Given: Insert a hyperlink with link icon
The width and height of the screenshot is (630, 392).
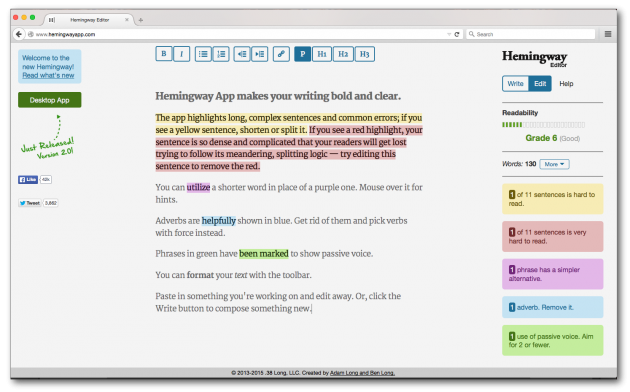Looking at the screenshot, I should [281, 54].
